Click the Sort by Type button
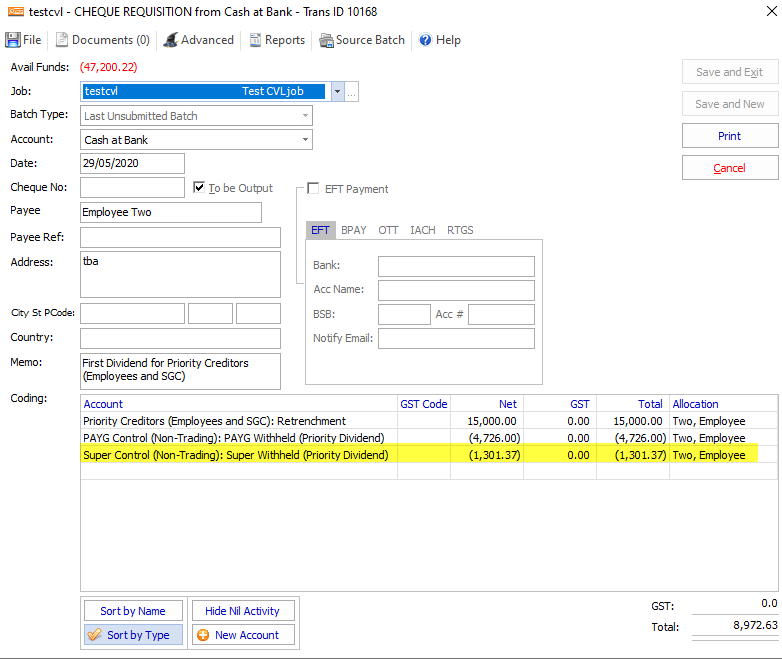The height and width of the screenshot is (659, 782). coord(133,635)
